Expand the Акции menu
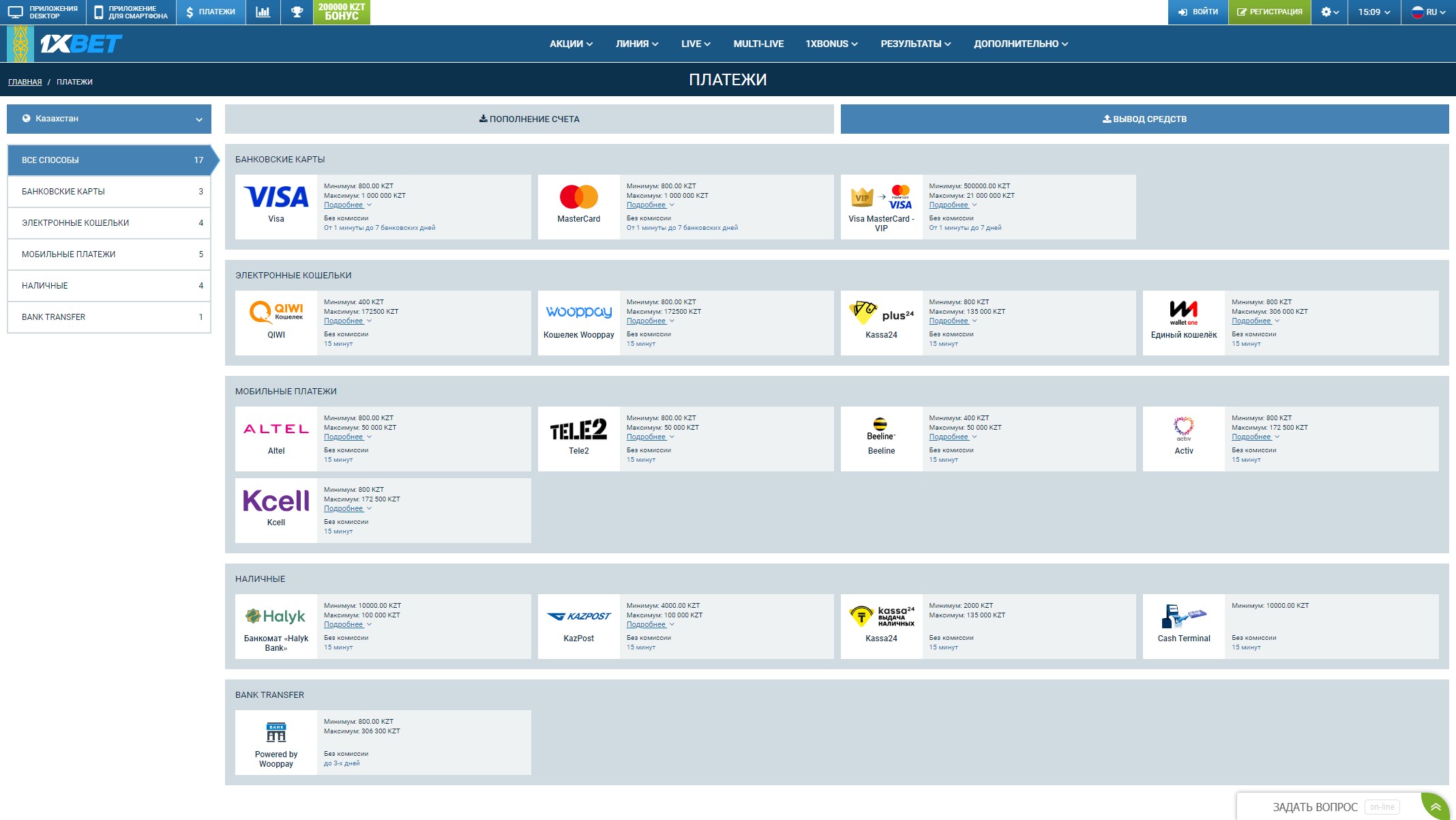Image resolution: width=1456 pixels, height=820 pixels. (x=571, y=44)
